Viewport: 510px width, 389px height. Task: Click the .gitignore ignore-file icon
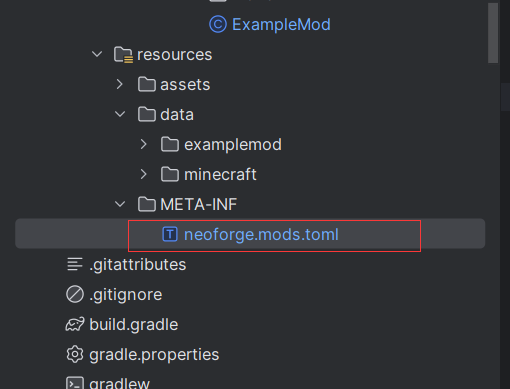click(75, 294)
